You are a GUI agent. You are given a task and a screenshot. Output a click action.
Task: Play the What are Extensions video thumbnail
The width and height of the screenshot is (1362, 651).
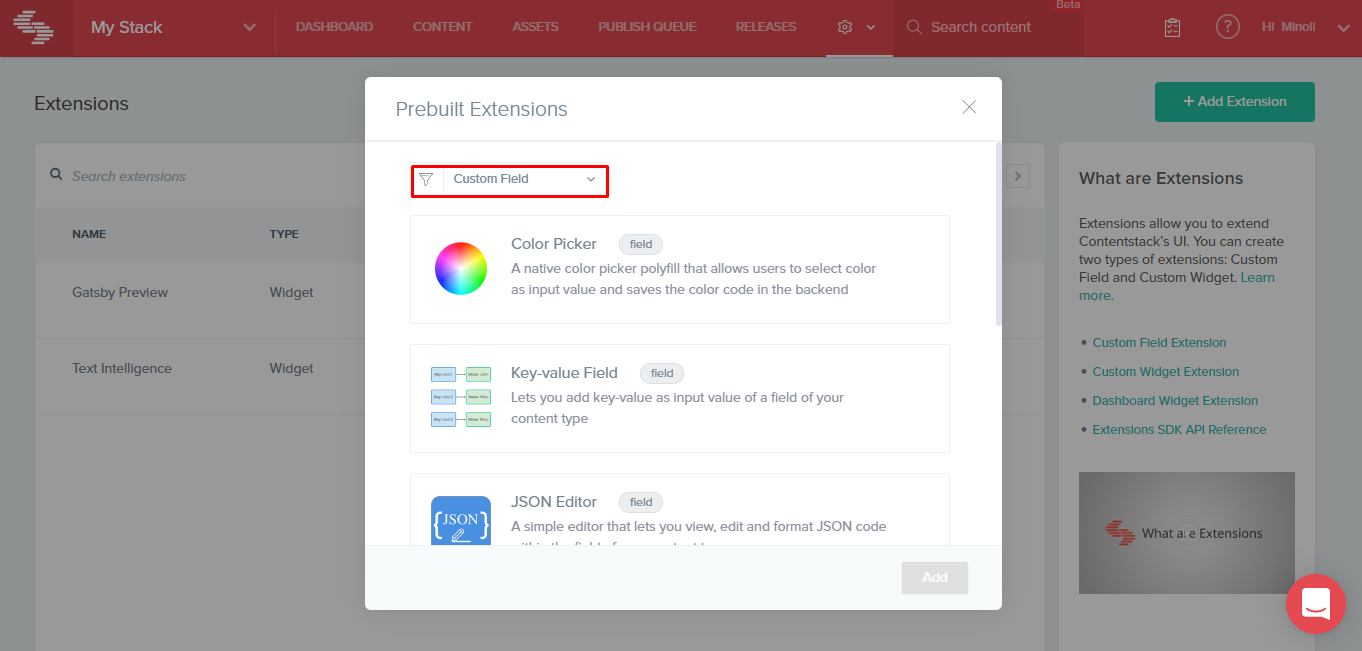click(1187, 533)
